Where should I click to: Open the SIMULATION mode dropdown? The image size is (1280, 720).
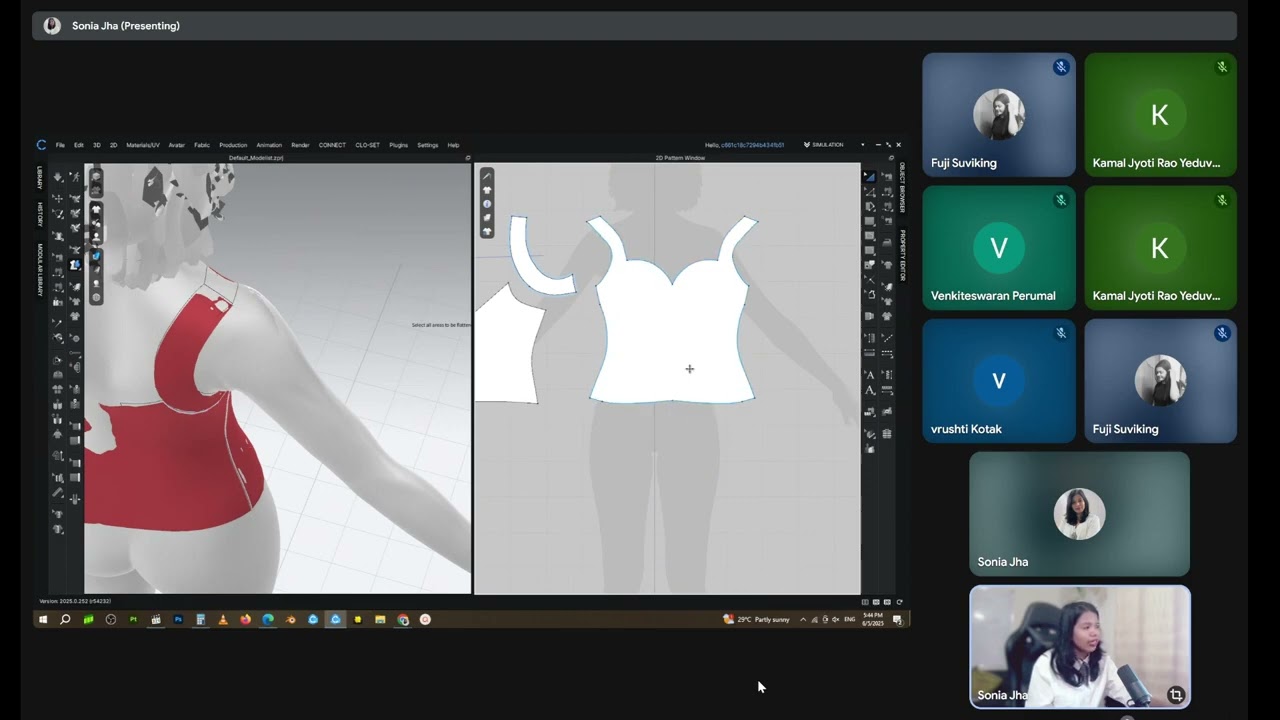(829, 145)
